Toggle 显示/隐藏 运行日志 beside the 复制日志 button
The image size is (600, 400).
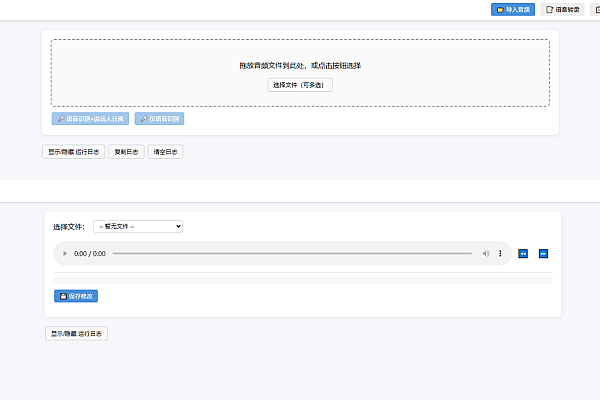[x=73, y=152]
